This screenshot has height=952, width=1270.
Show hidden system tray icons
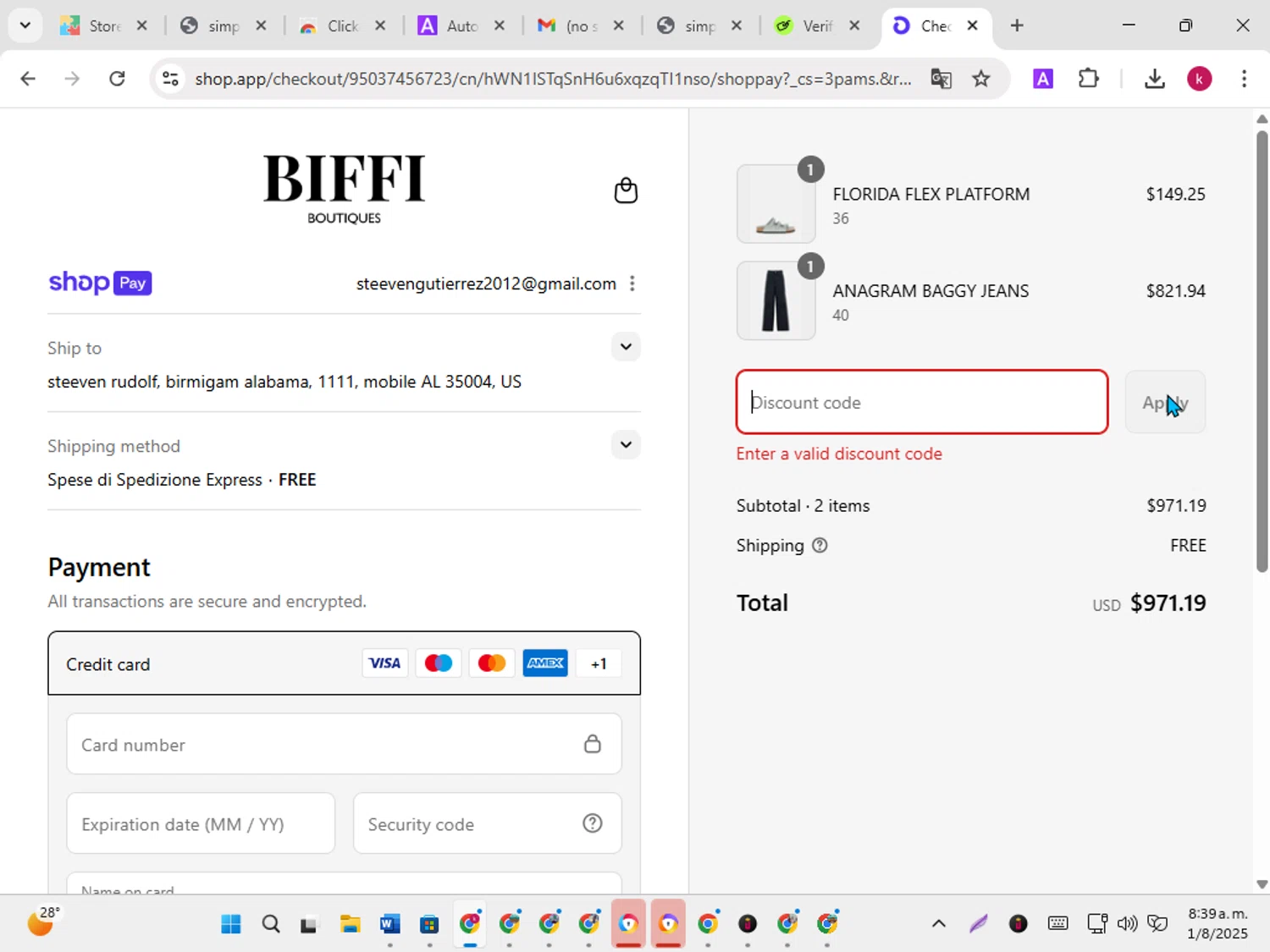938,923
